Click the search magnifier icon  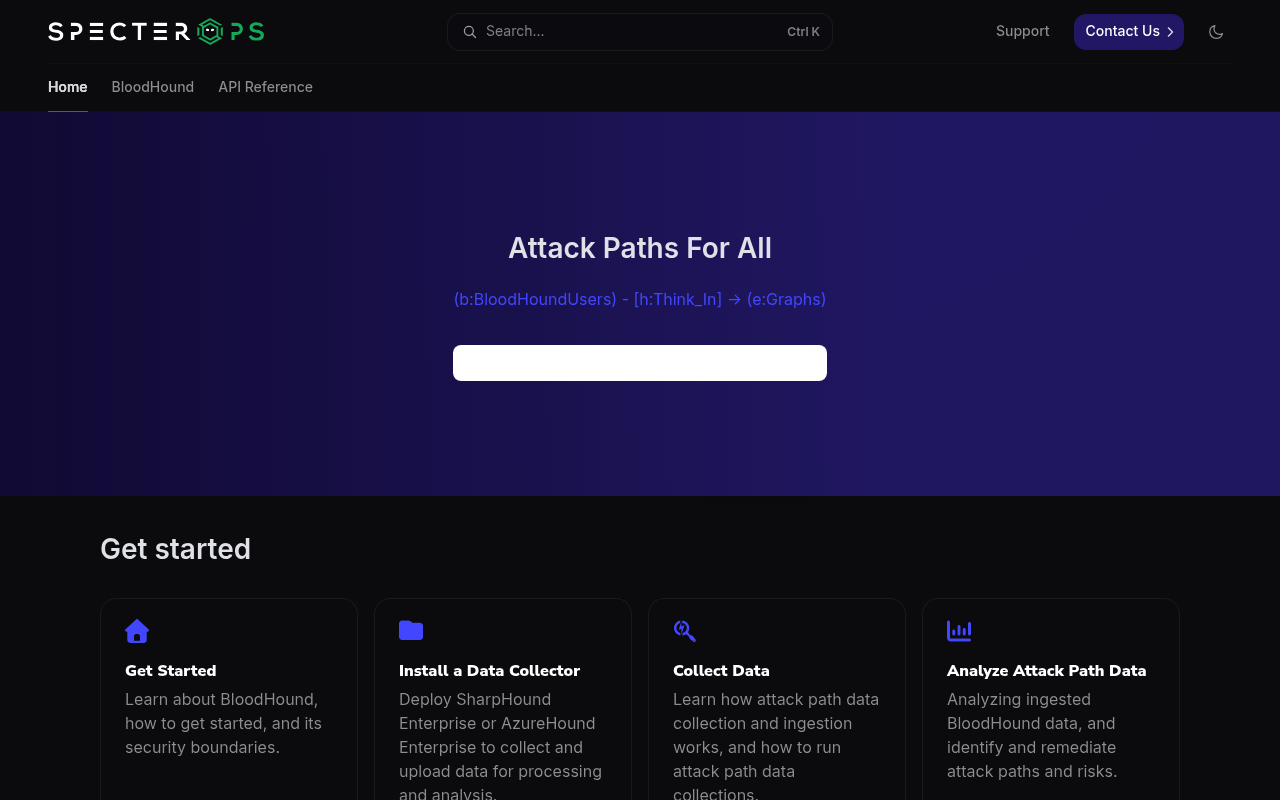[x=469, y=32]
